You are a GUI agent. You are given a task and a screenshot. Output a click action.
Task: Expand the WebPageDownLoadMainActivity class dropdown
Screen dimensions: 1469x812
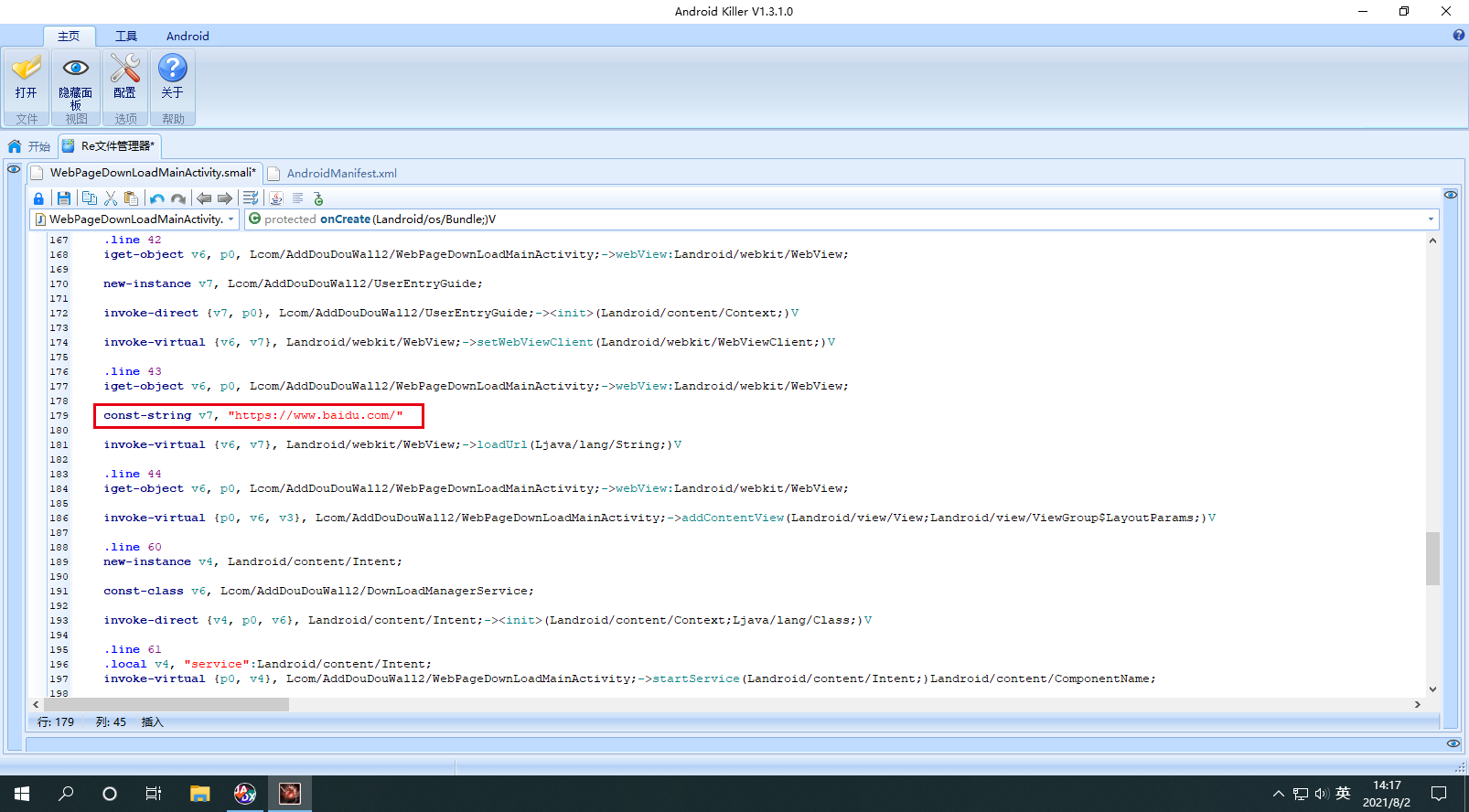(x=231, y=219)
